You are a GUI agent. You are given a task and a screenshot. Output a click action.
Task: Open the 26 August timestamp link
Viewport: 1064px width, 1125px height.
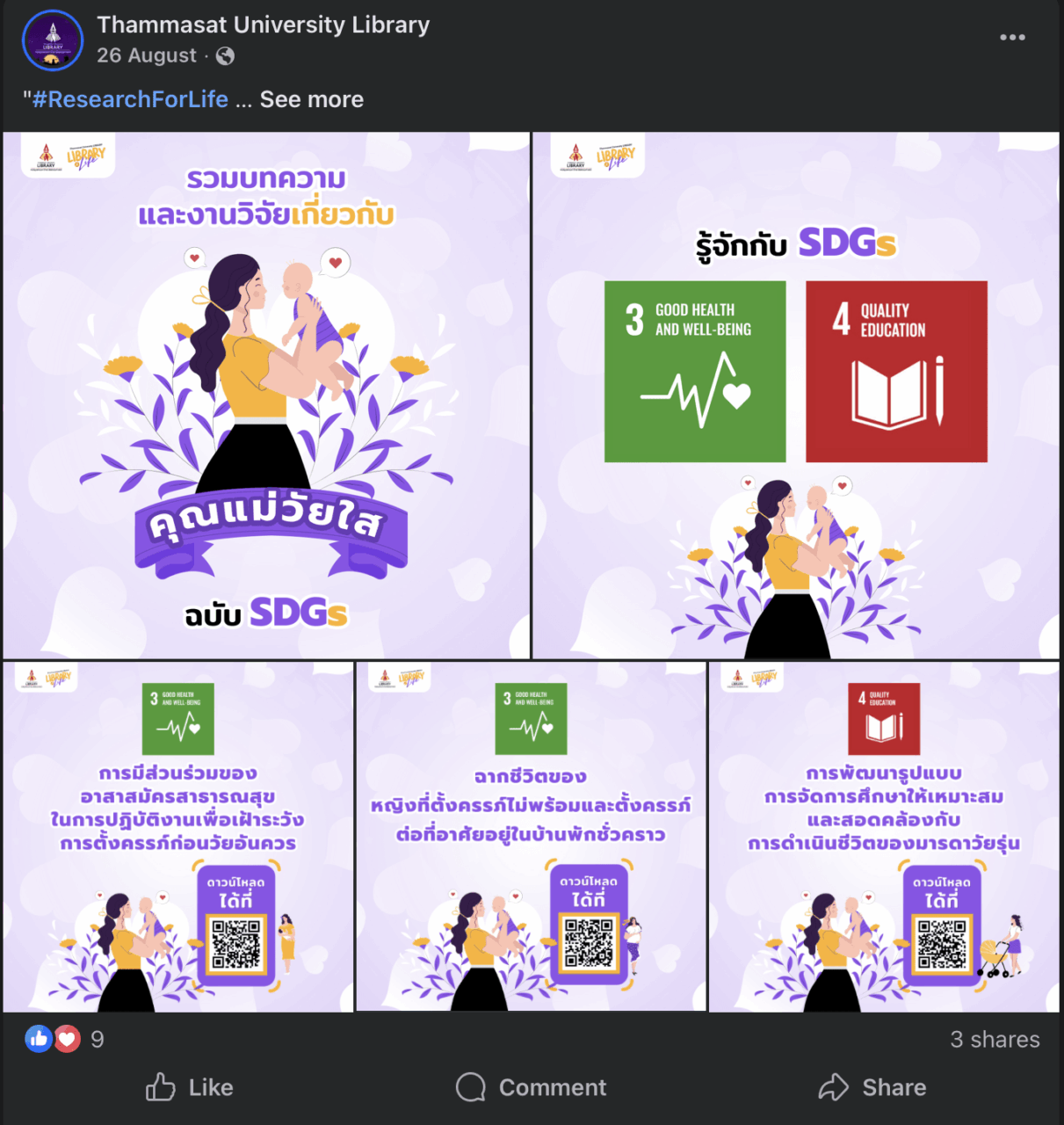click(x=147, y=55)
